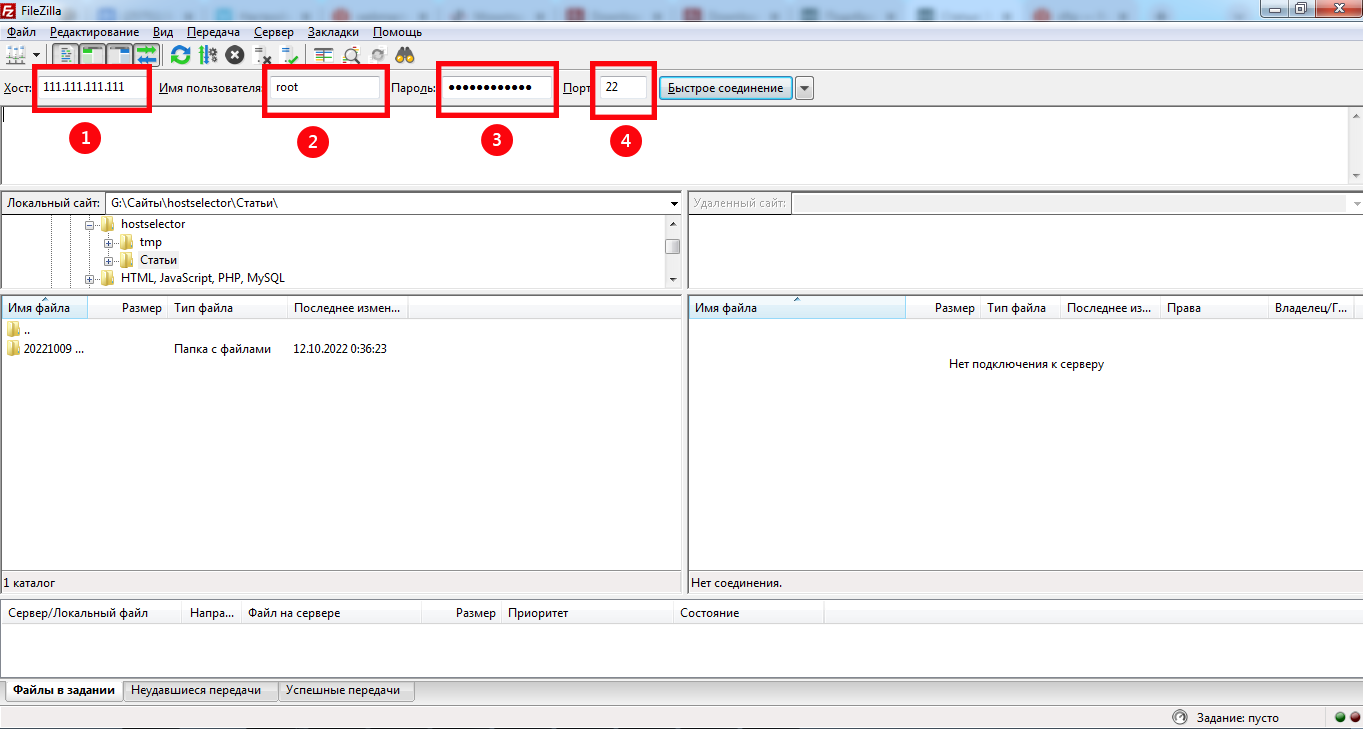
Task: Click Состояние queue column header
Action: [748, 612]
